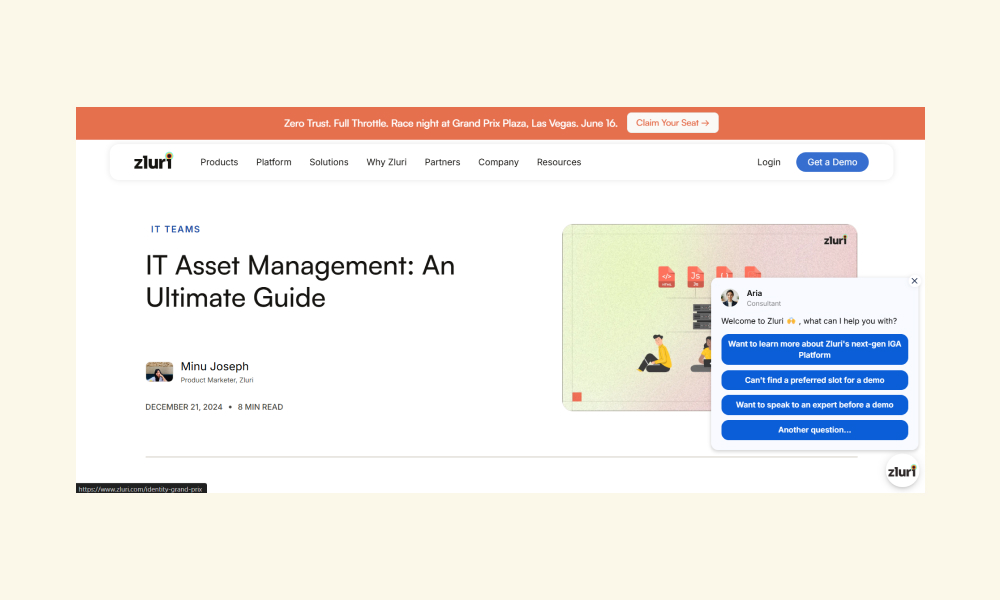Choose 'Can't find a preferred slot for a demo'
This screenshot has height=600, width=1000.
coord(814,380)
